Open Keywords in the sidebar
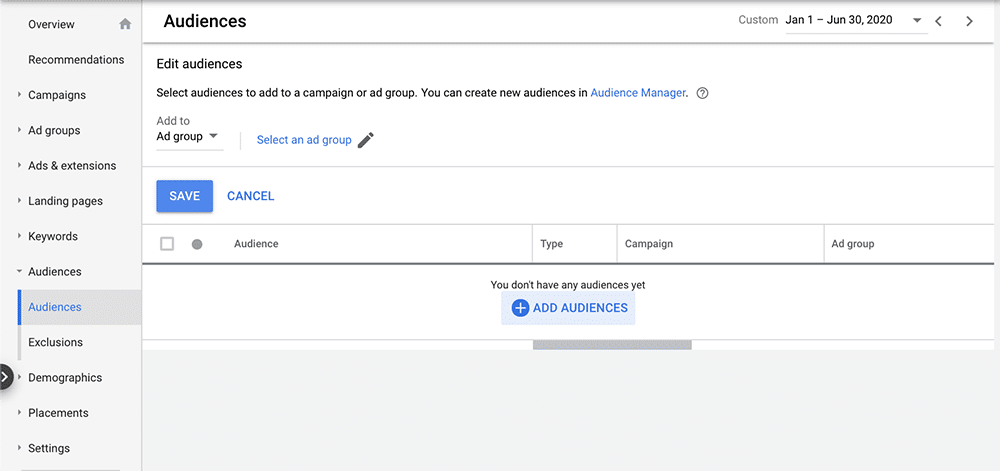1000x471 pixels. [53, 236]
